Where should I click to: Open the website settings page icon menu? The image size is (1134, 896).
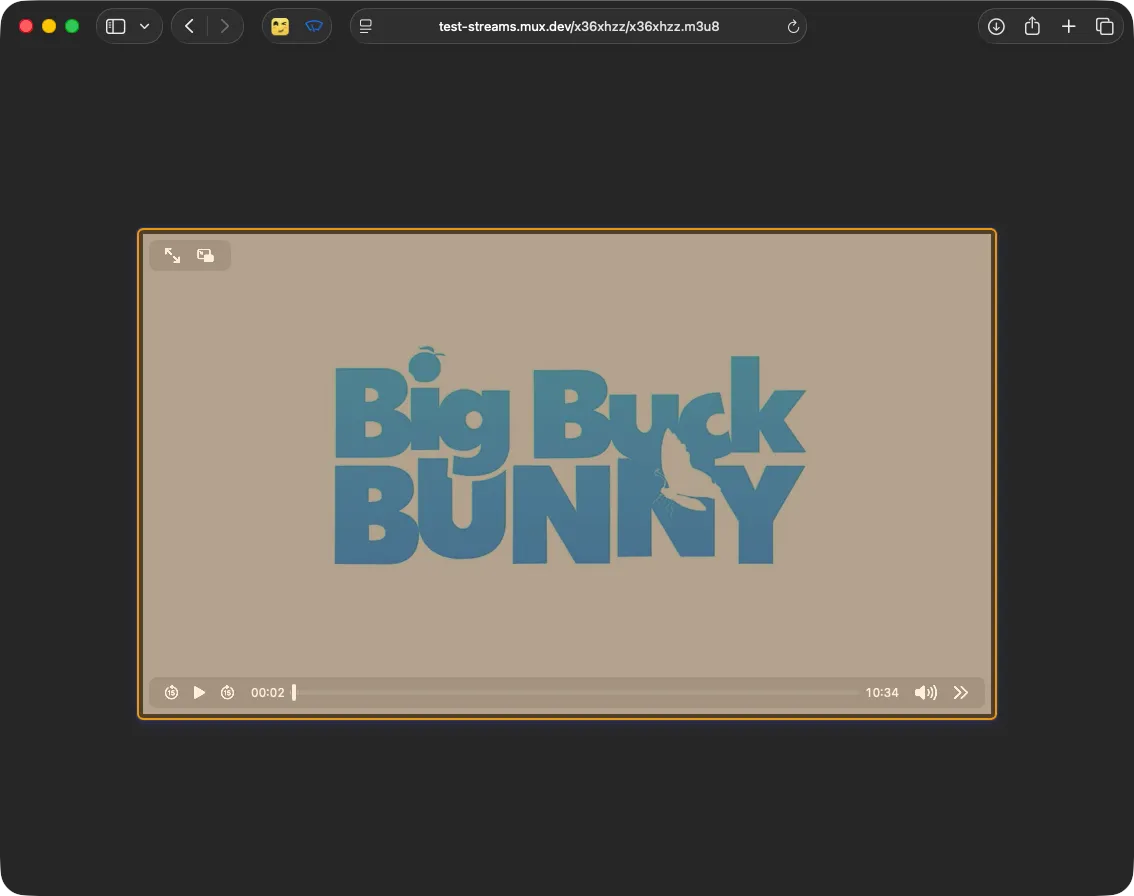[x=365, y=26]
